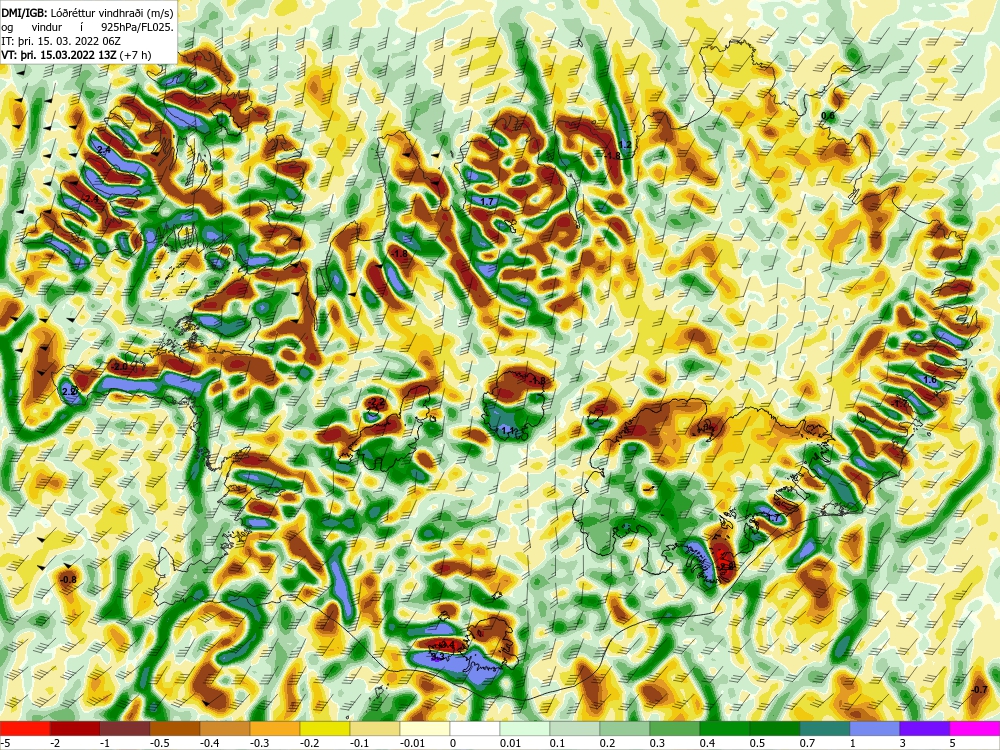The width and height of the screenshot is (1000, 750).
Task: Select the palest green legend swatch at 0.01
Action: [x=525, y=728]
